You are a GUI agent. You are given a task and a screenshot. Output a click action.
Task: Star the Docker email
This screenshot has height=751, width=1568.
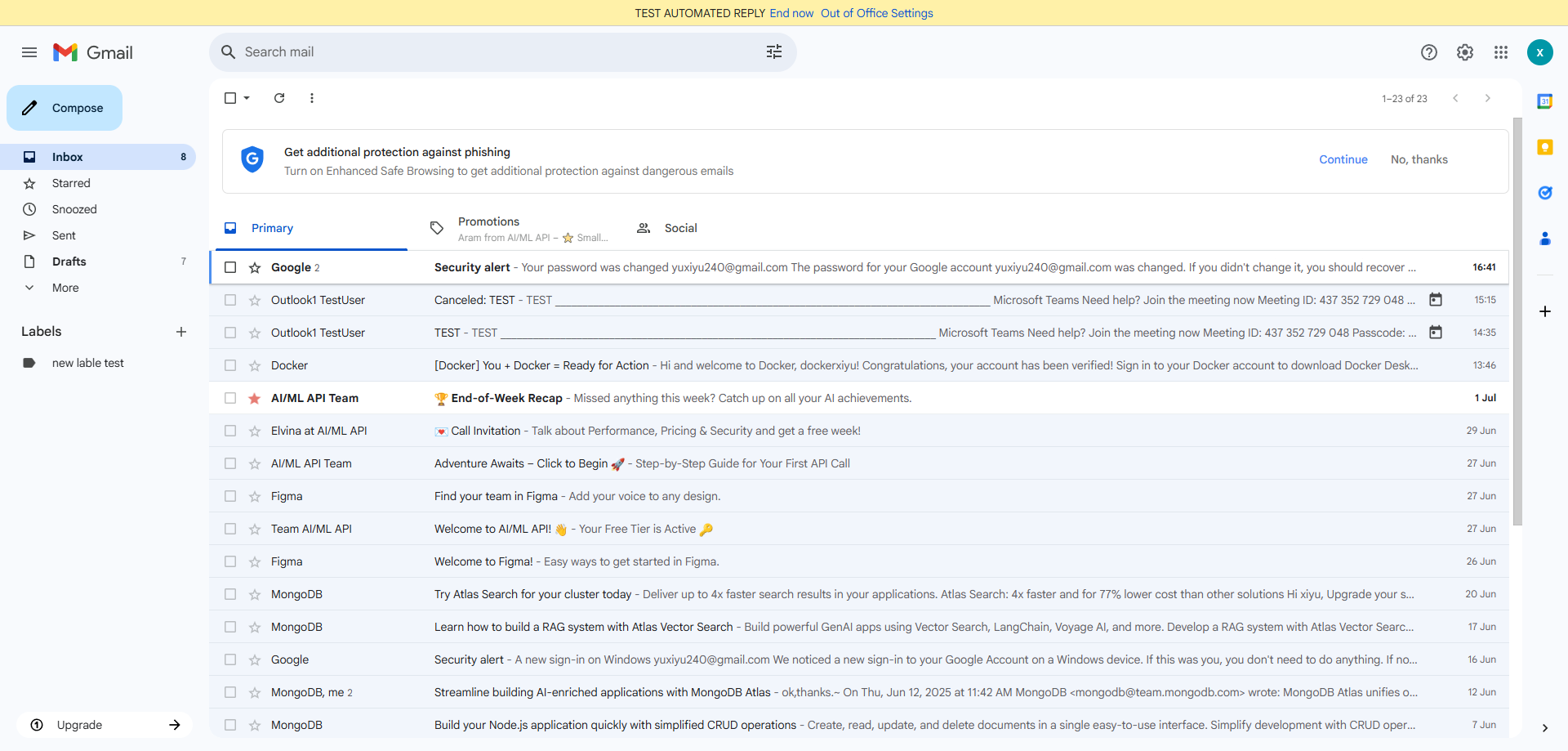pyautogui.click(x=255, y=366)
